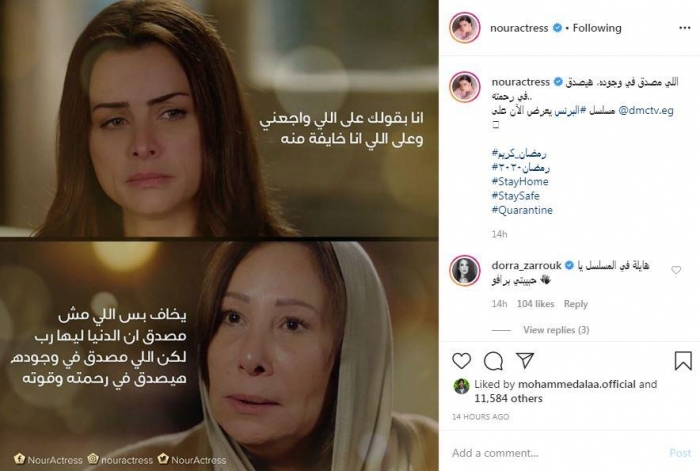
Task: Open the liker's small avatar near Liked by
Action: click(x=461, y=386)
